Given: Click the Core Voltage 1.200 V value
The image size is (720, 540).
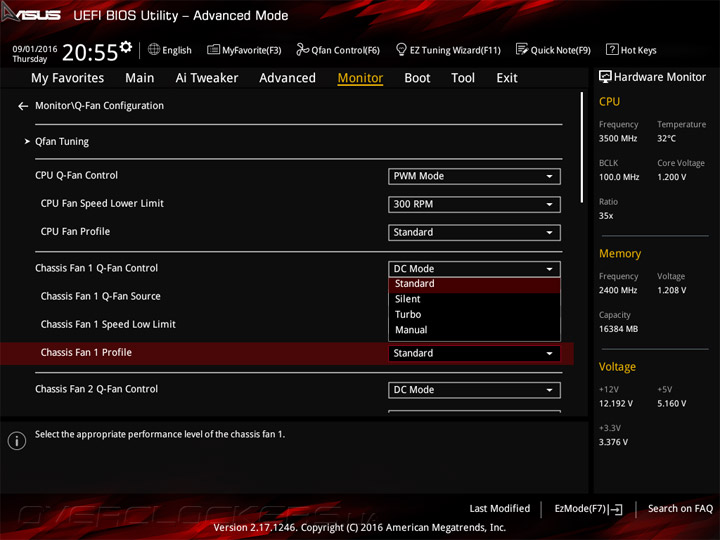Looking at the screenshot, I should tap(672, 177).
